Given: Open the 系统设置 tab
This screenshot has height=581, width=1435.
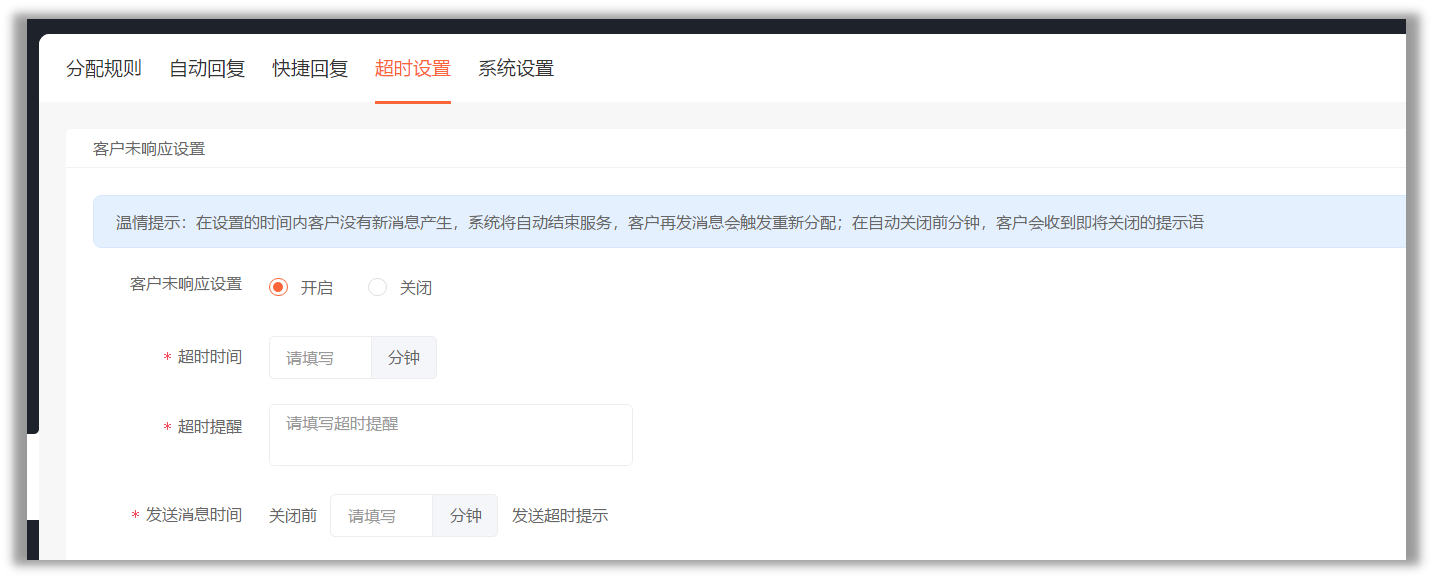Looking at the screenshot, I should point(516,69).
